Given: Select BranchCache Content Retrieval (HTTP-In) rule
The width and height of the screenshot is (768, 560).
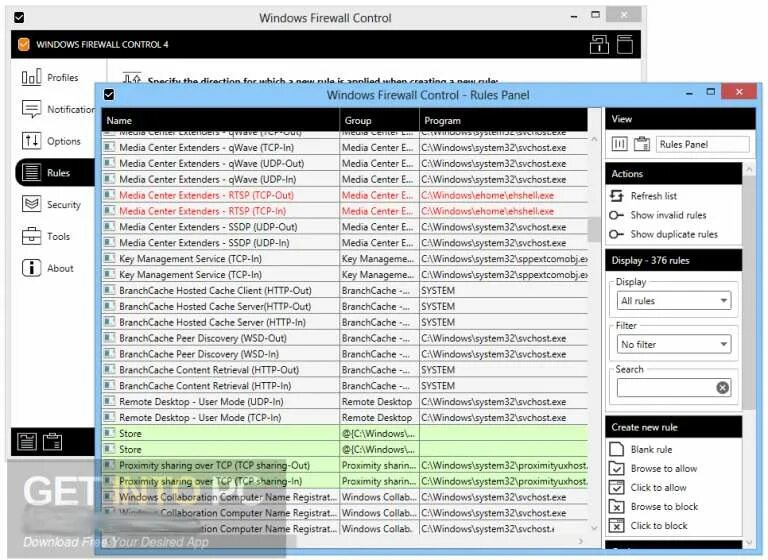Looking at the screenshot, I should pos(345,386).
